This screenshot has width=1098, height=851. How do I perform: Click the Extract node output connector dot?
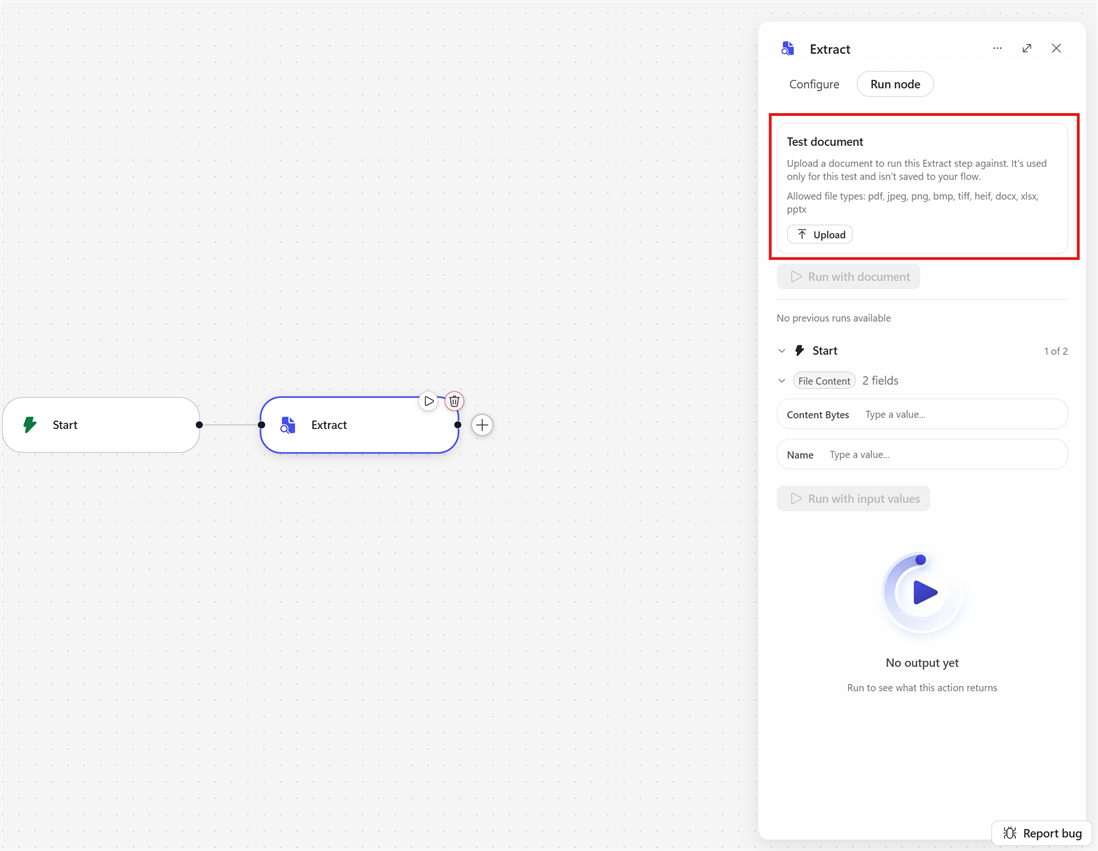458,425
